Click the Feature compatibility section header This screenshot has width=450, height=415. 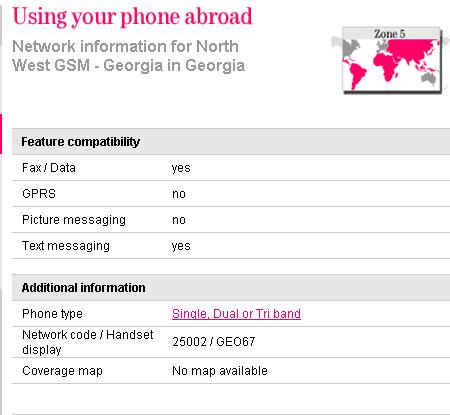(231, 142)
